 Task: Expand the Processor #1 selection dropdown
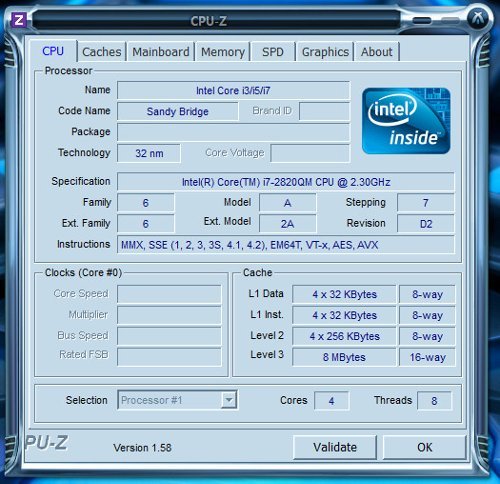[x=177, y=400]
